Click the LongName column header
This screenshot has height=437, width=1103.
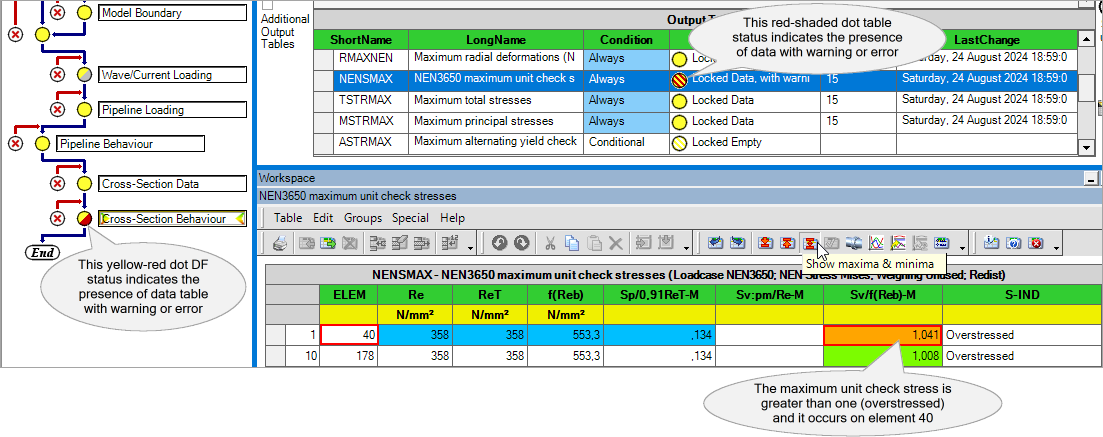(496, 39)
